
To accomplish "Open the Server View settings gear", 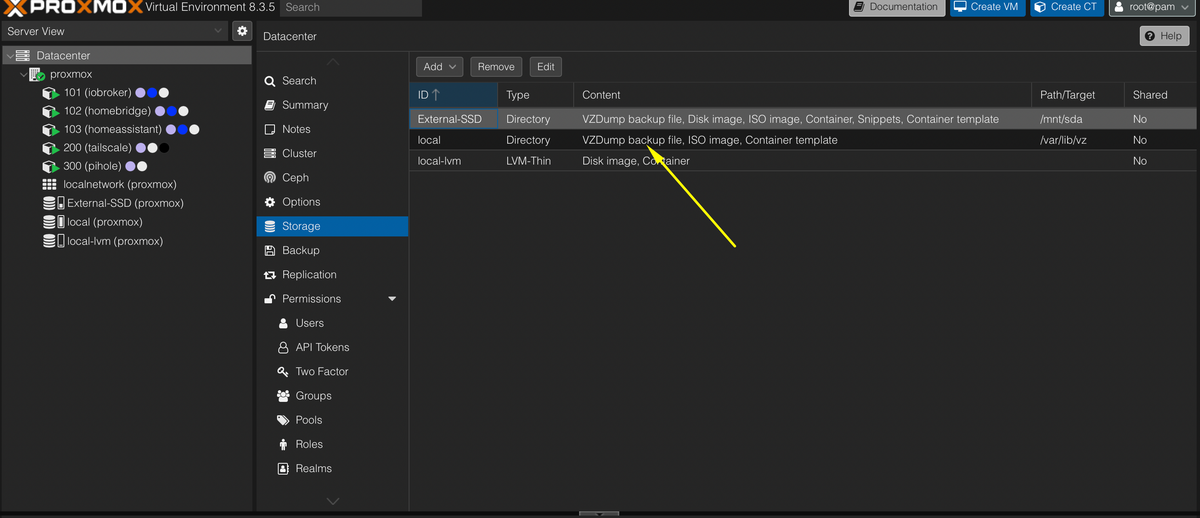I will pos(241,31).
